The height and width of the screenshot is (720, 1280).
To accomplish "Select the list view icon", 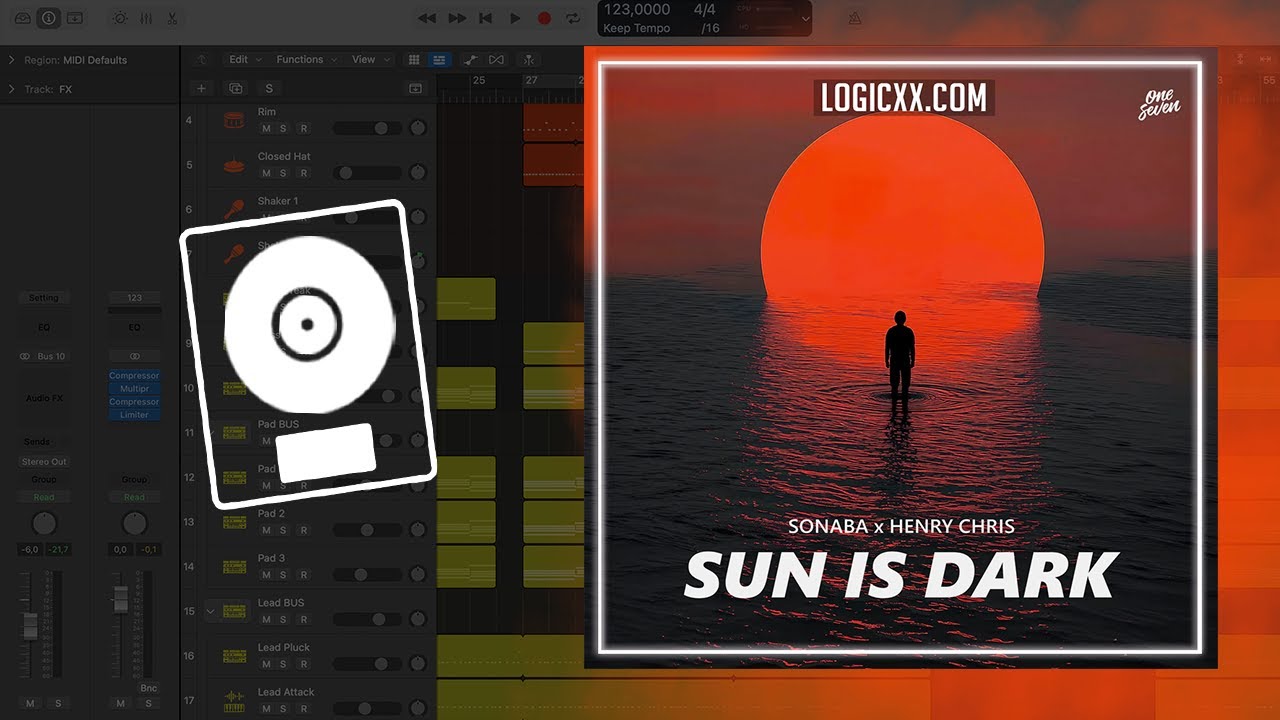I will pyautogui.click(x=439, y=59).
